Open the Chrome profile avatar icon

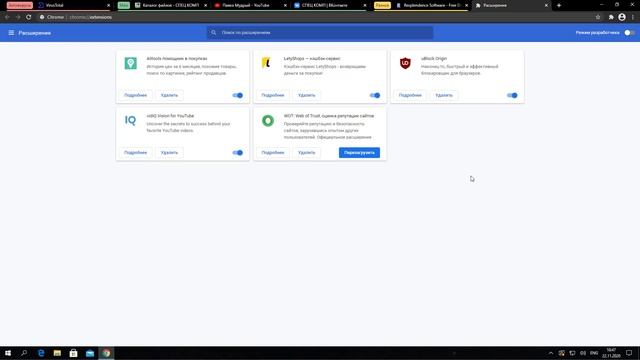tap(622, 17)
